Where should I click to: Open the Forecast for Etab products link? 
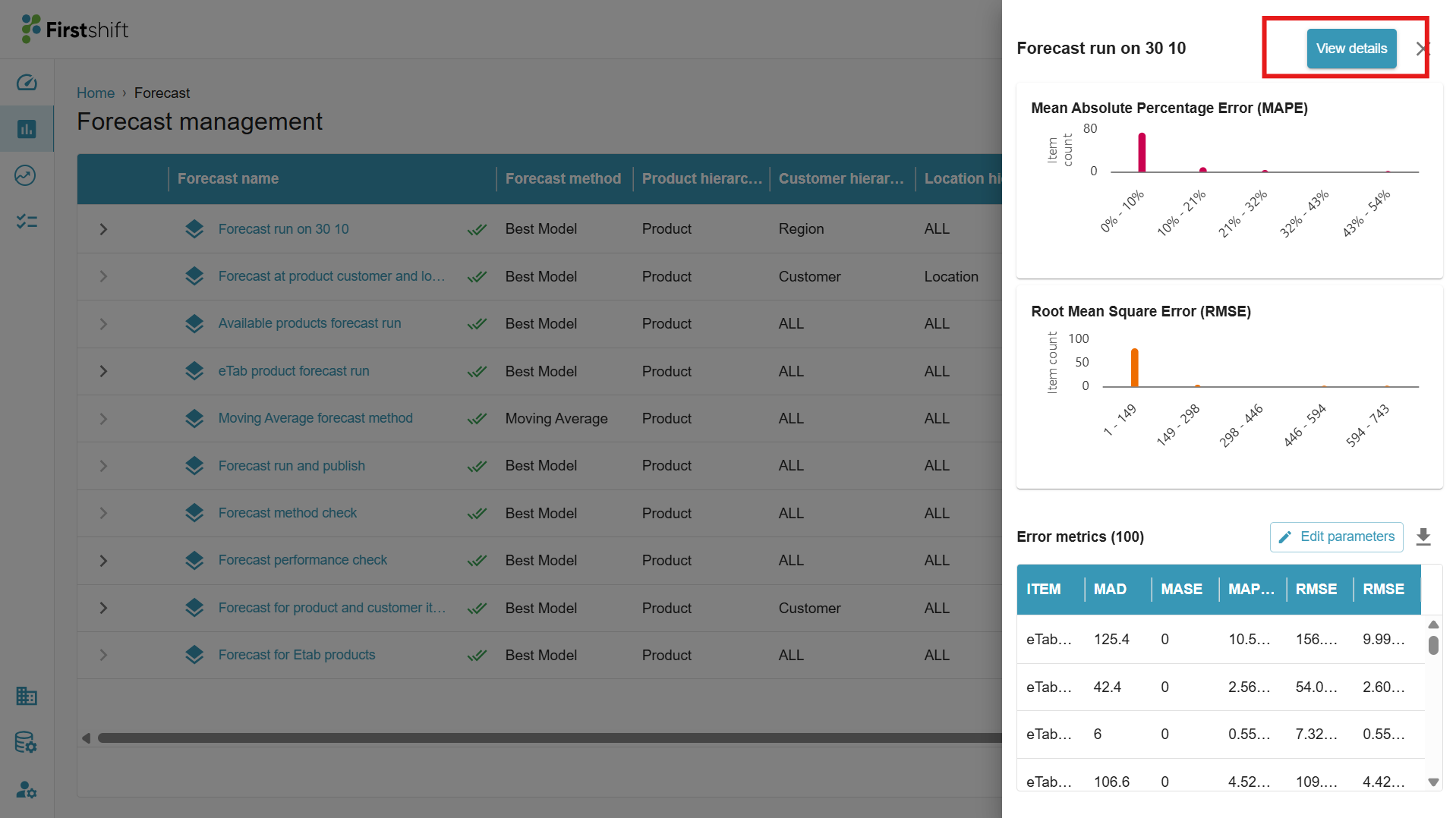[297, 655]
